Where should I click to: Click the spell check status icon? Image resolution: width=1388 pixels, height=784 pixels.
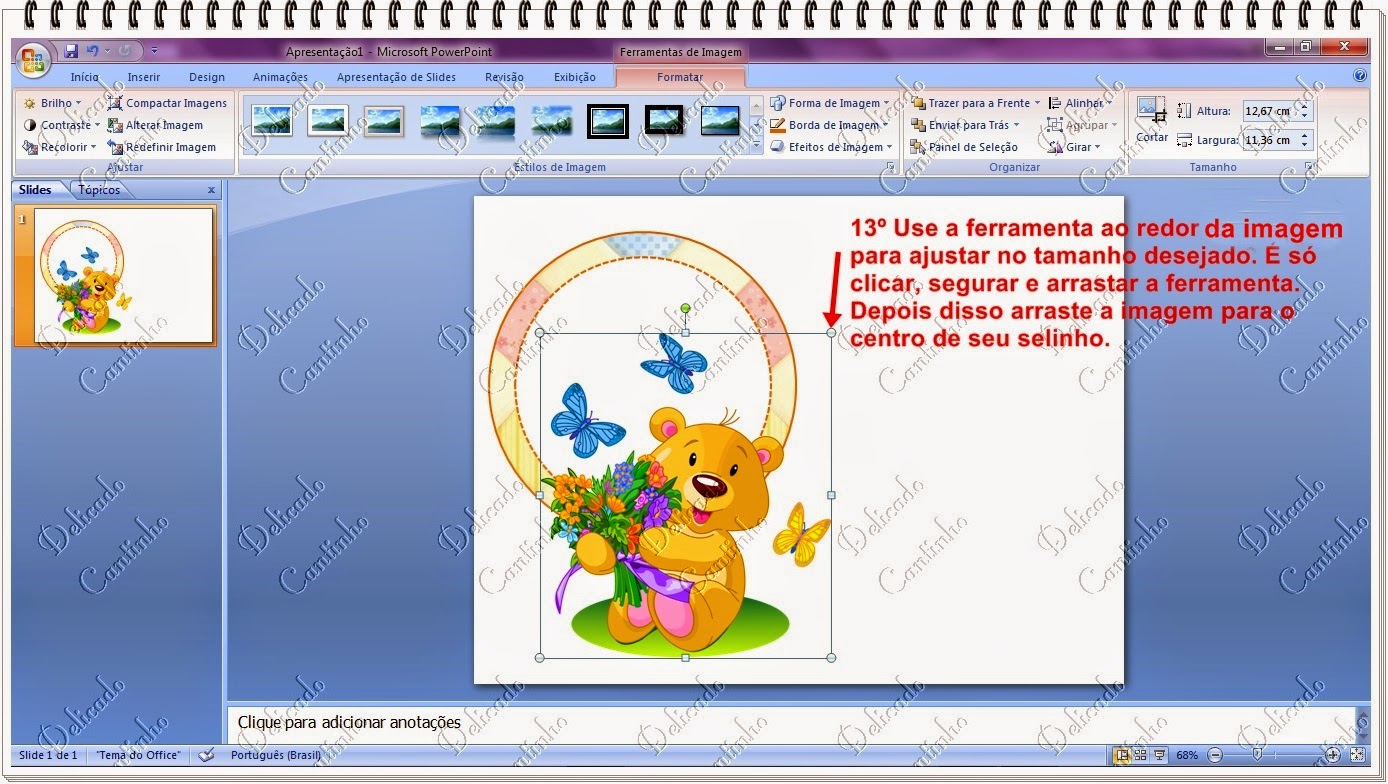207,755
